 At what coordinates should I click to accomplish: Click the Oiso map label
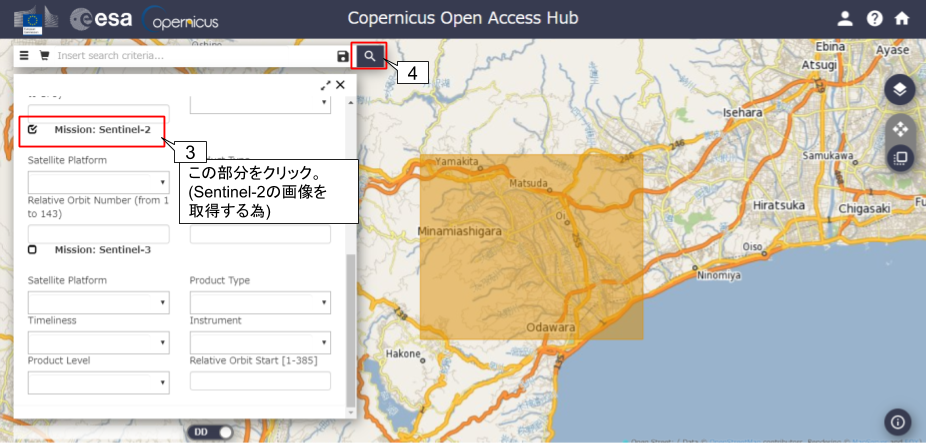point(752,245)
